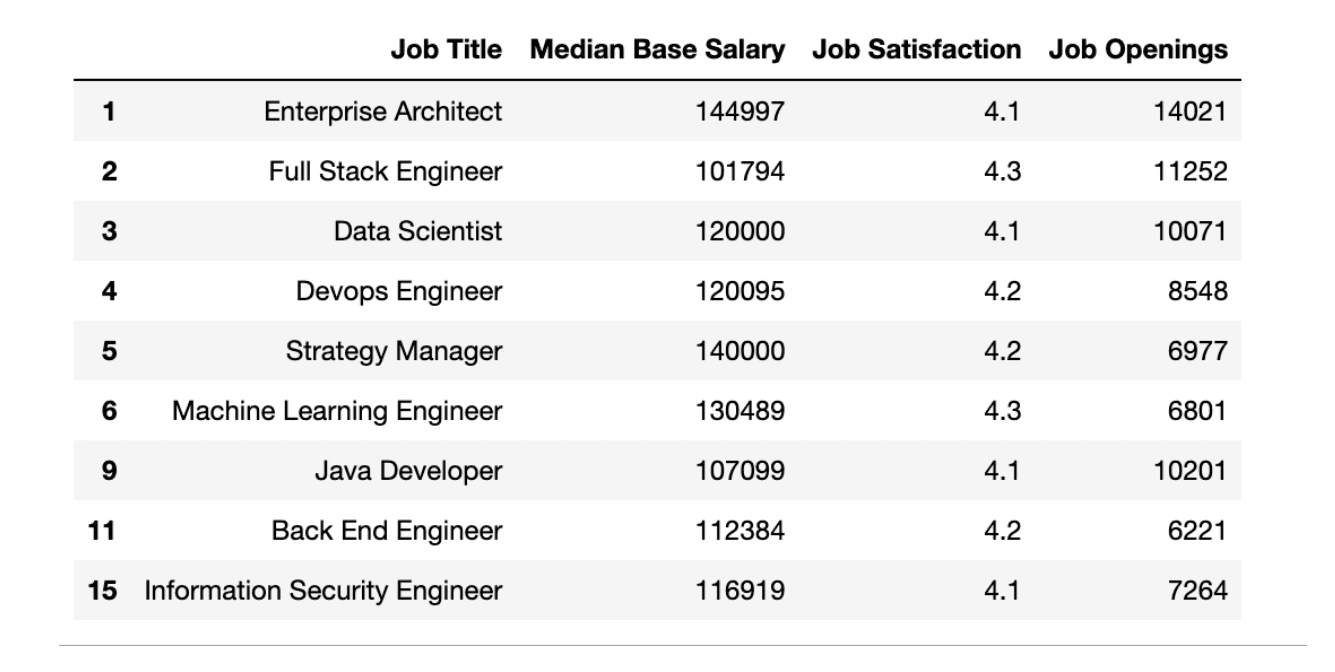Click row index 9

point(108,471)
